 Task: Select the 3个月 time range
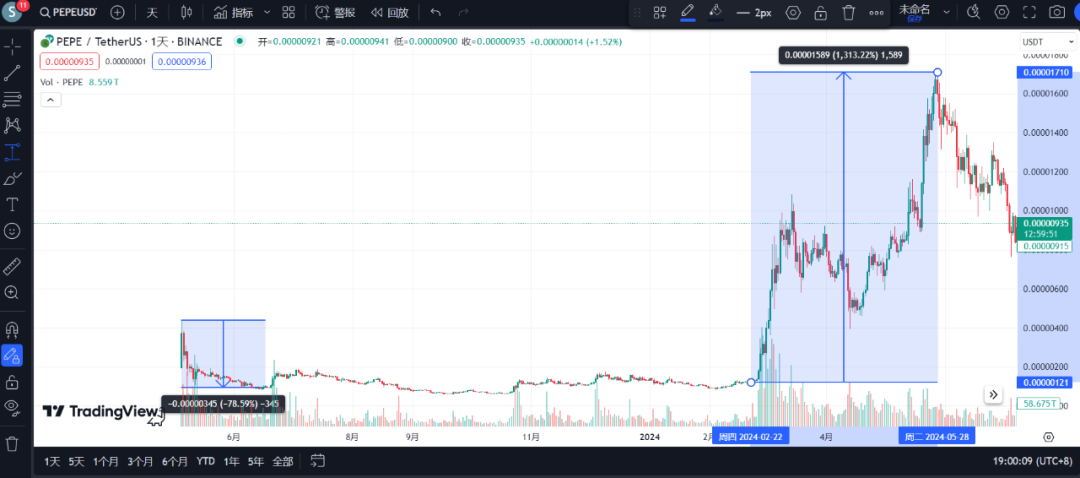pos(140,461)
